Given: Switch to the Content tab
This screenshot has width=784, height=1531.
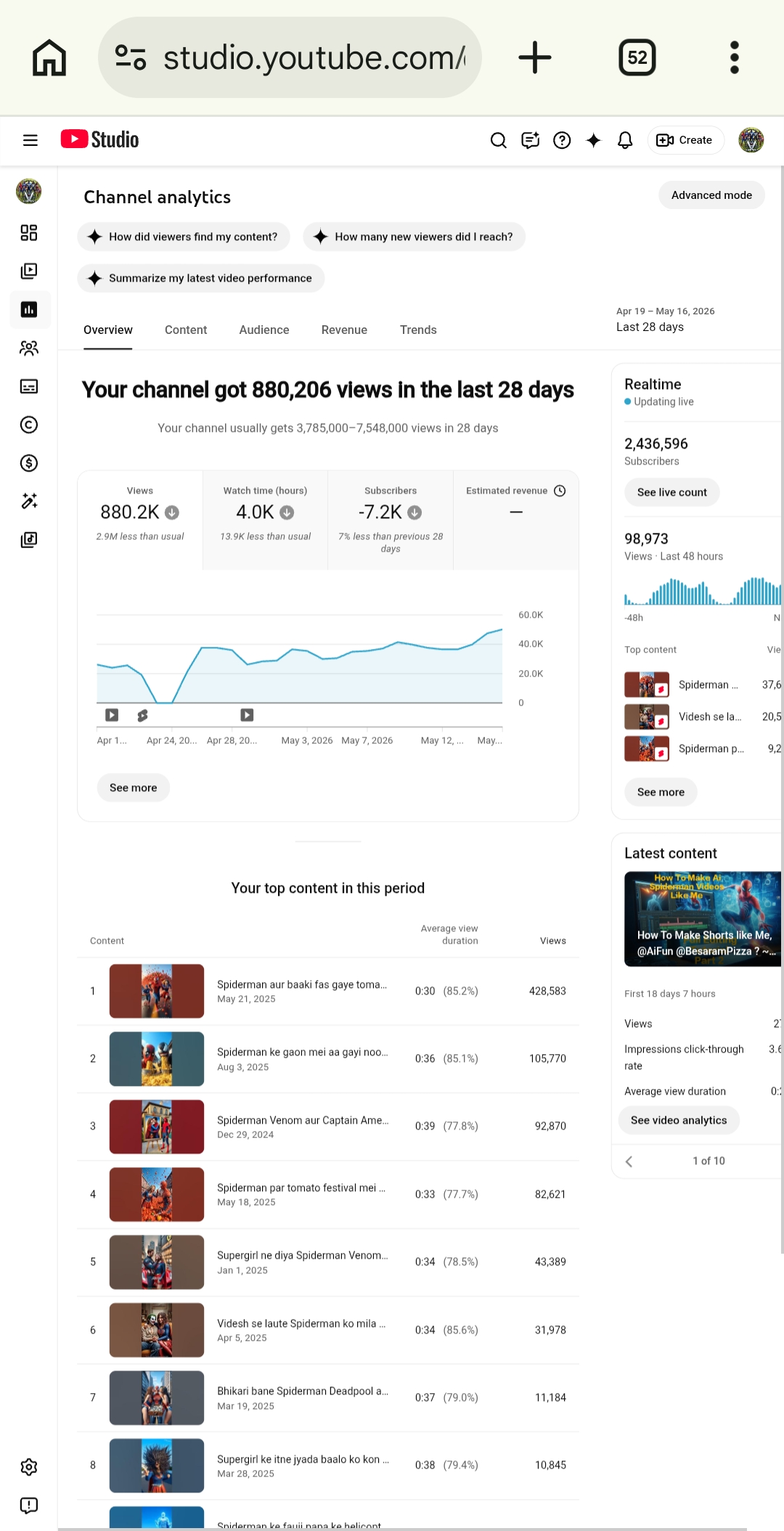Looking at the screenshot, I should pos(186,330).
